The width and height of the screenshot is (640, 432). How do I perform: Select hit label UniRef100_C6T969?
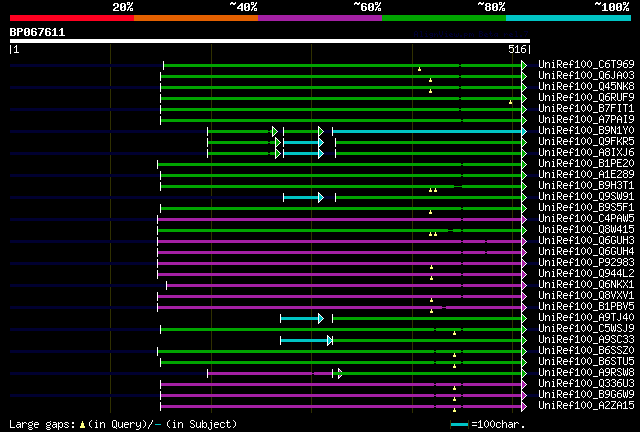point(586,64)
